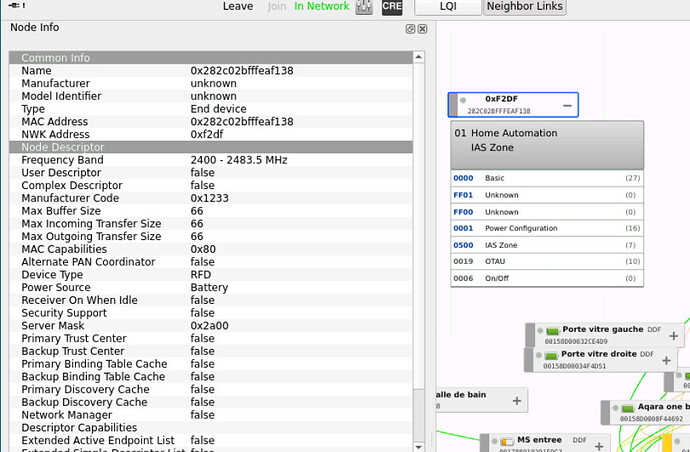690x452 pixels.
Task: Click the In Network status label
Action: click(x=322, y=6)
